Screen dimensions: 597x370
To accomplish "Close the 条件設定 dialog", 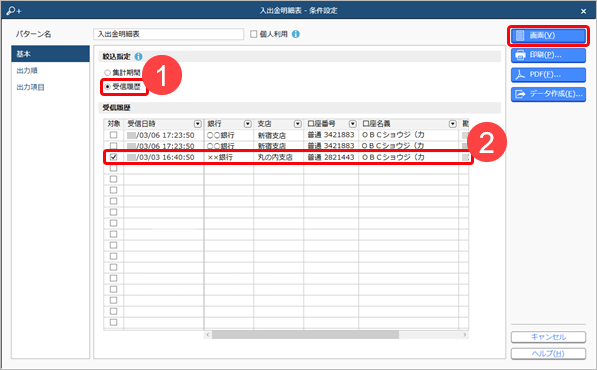I will point(583,11).
